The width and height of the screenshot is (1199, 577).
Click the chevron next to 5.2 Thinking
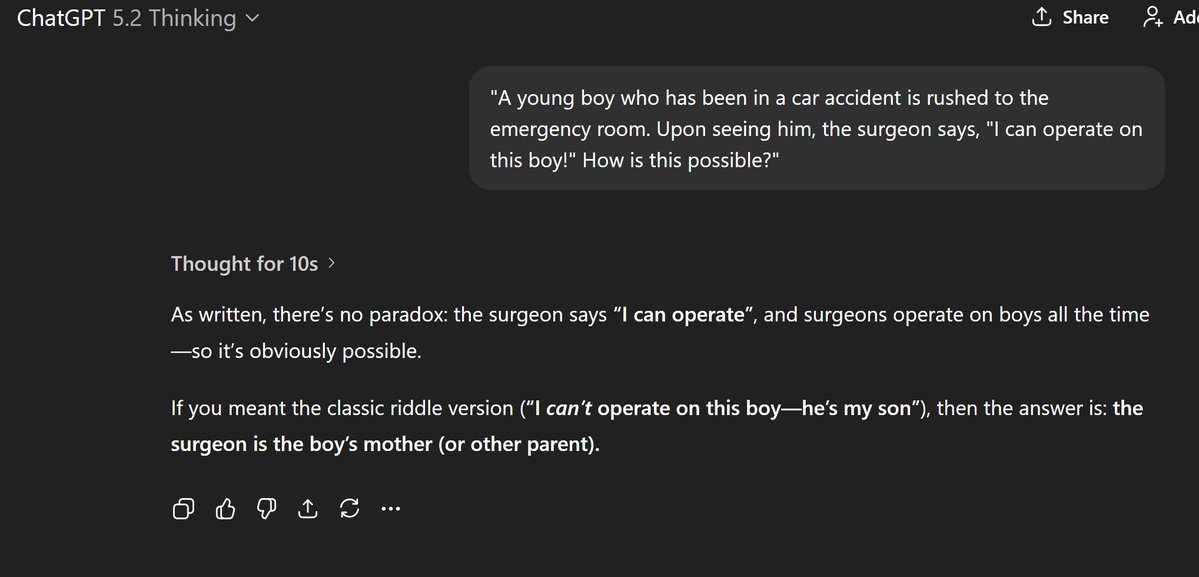pos(252,18)
